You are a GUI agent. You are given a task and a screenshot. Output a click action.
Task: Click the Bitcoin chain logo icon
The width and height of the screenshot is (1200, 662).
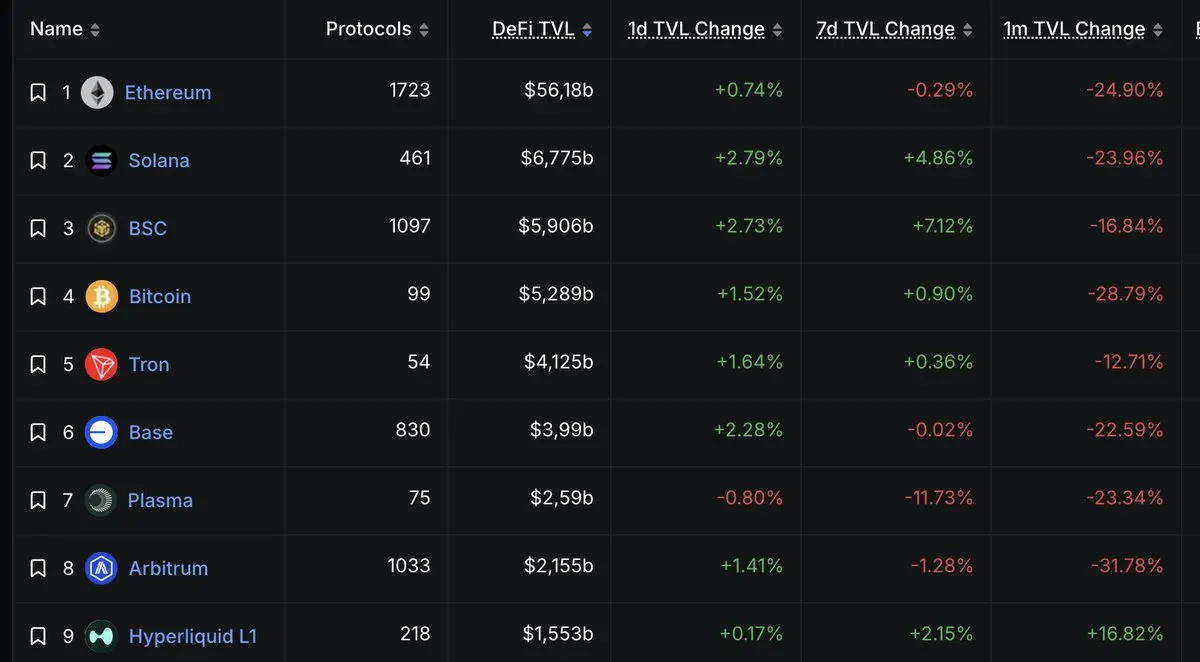click(101, 297)
